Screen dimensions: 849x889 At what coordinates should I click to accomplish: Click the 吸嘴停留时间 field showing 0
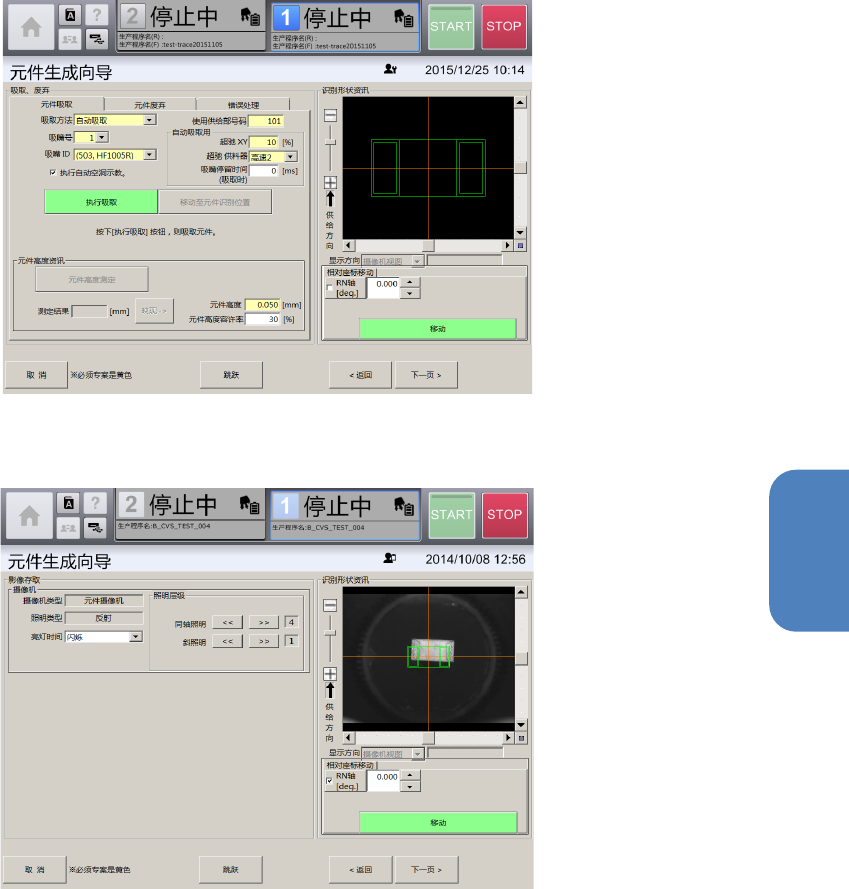click(264, 171)
